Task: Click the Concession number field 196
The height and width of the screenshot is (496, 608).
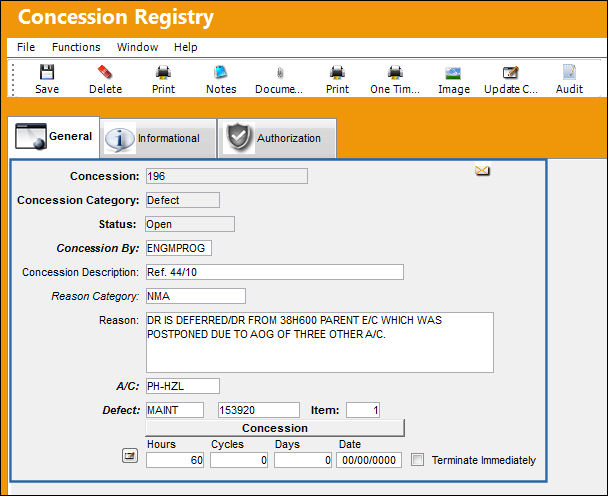Action: (x=227, y=176)
